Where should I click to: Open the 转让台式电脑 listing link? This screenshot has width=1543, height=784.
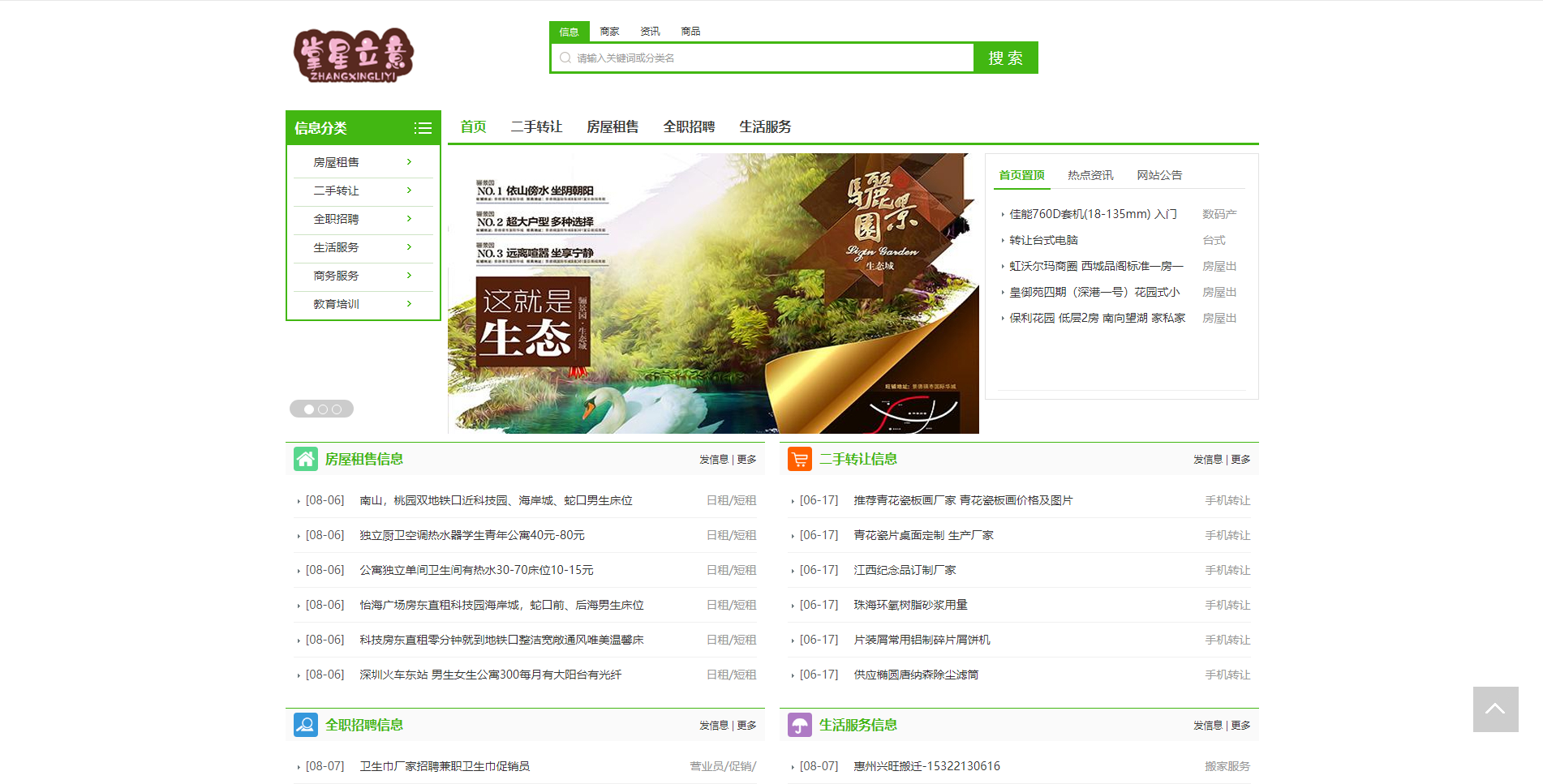[1043, 240]
